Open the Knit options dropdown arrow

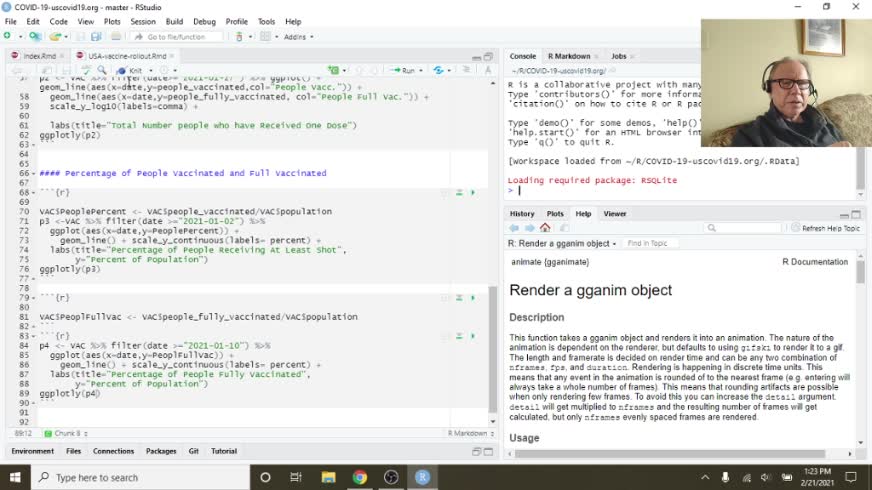[x=151, y=71]
